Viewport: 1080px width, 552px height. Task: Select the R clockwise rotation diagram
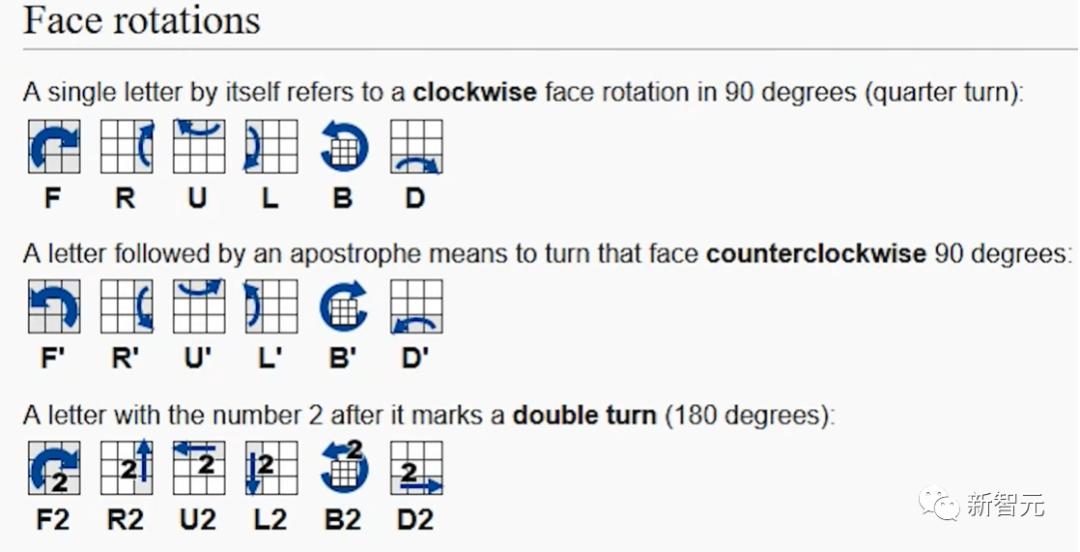(127, 146)
